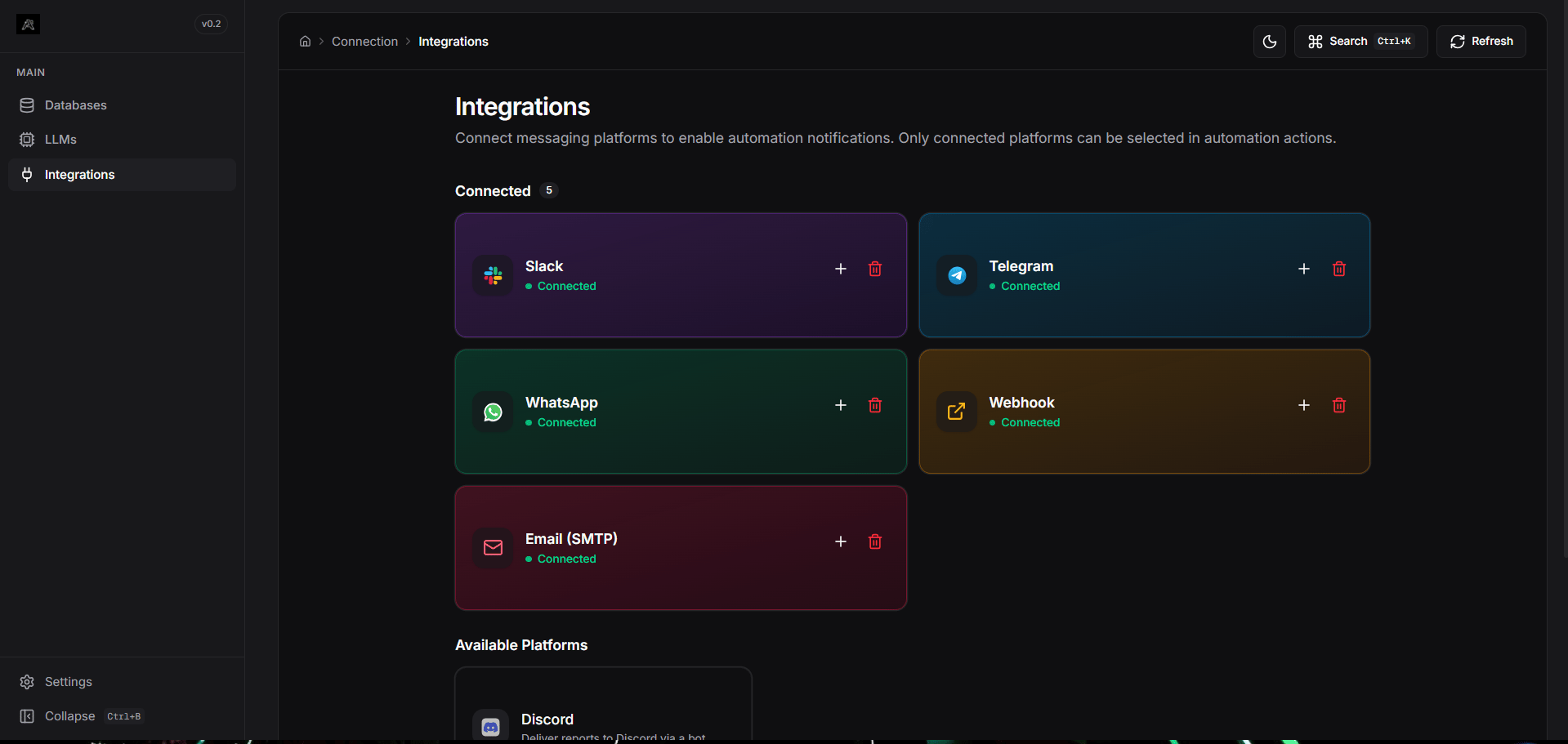
Task: Click the Refresh button
Action: pos(1481,42)
